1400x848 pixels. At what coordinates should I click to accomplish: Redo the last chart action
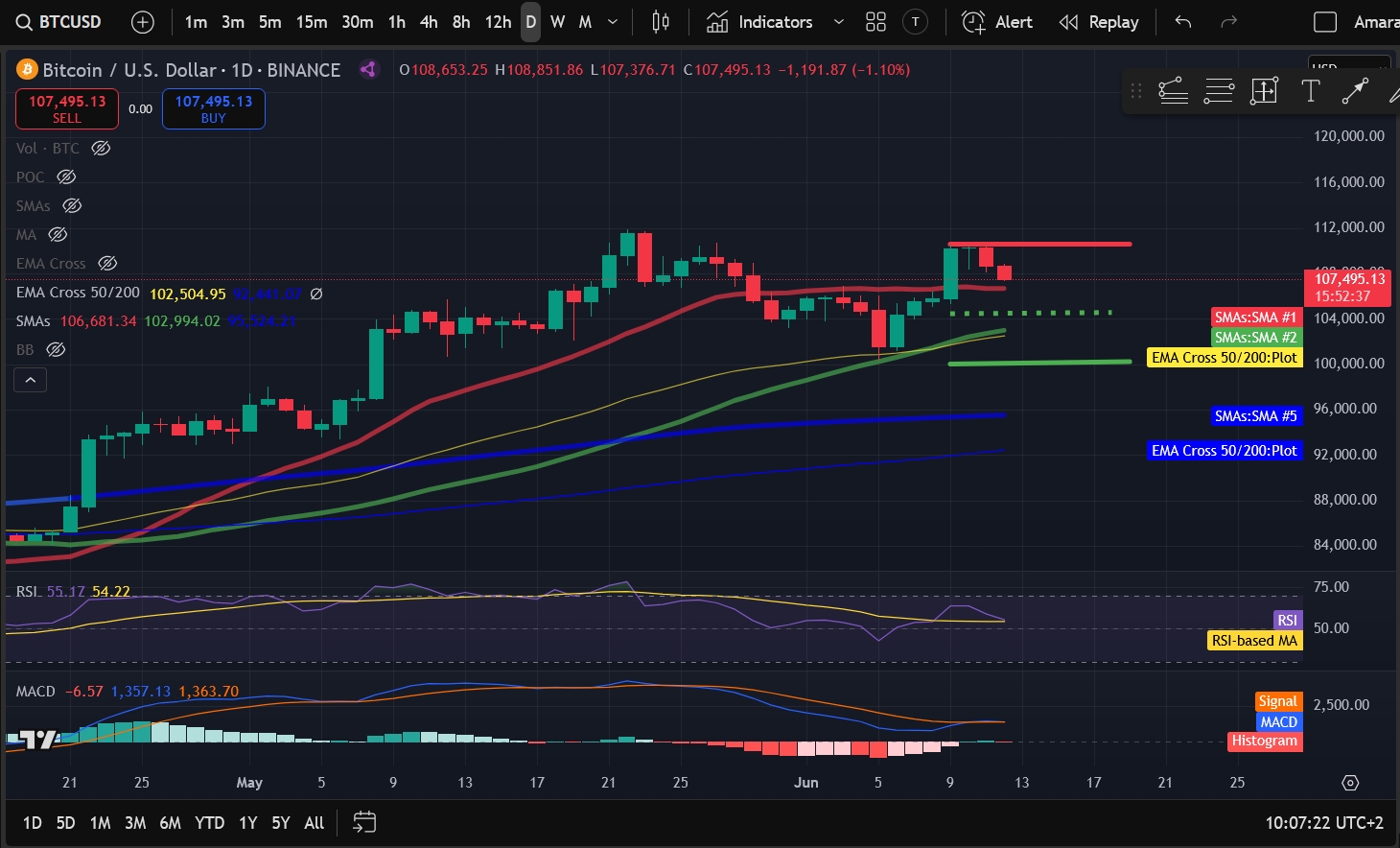tap(1228, 22)
